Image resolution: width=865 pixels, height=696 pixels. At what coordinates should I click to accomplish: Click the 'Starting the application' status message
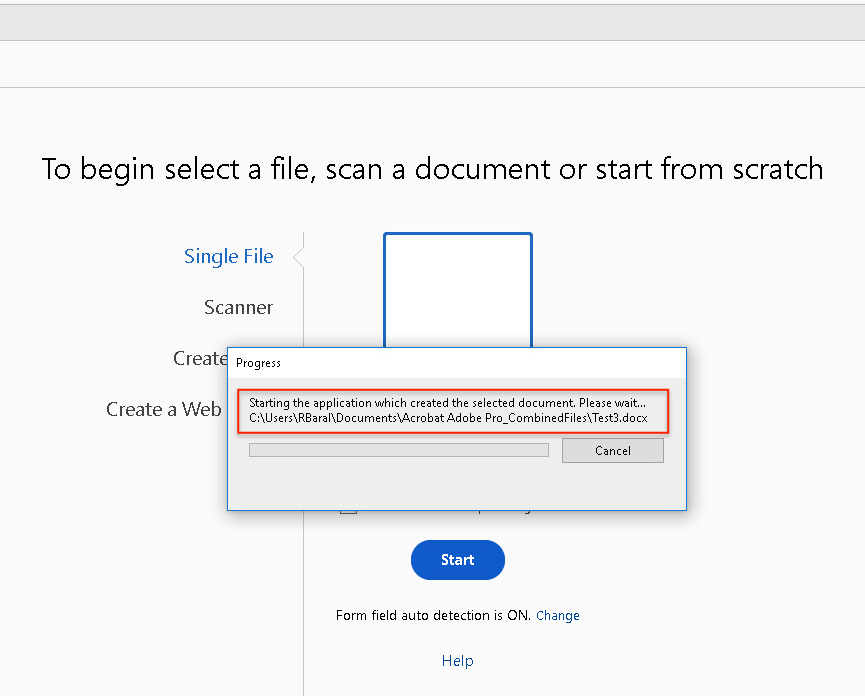pyautogui.click(x=447, y=402)
